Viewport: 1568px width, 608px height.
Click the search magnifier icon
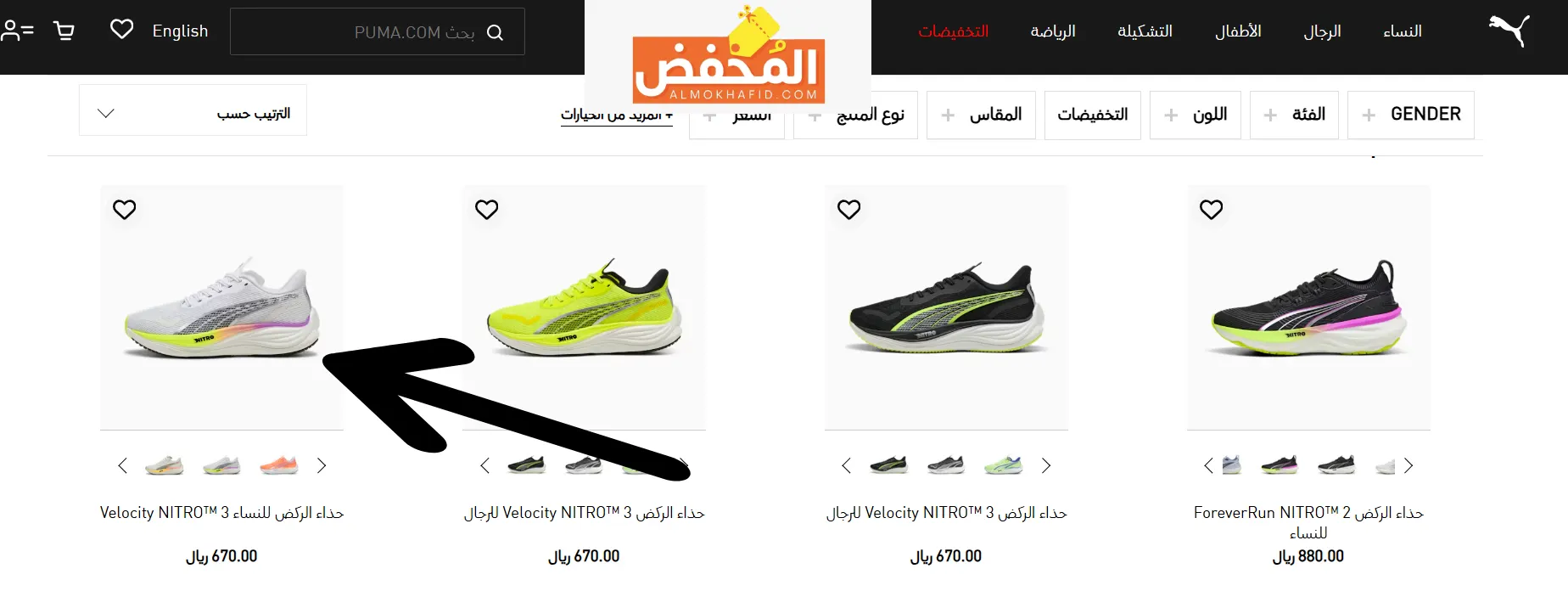pos(496,32)
